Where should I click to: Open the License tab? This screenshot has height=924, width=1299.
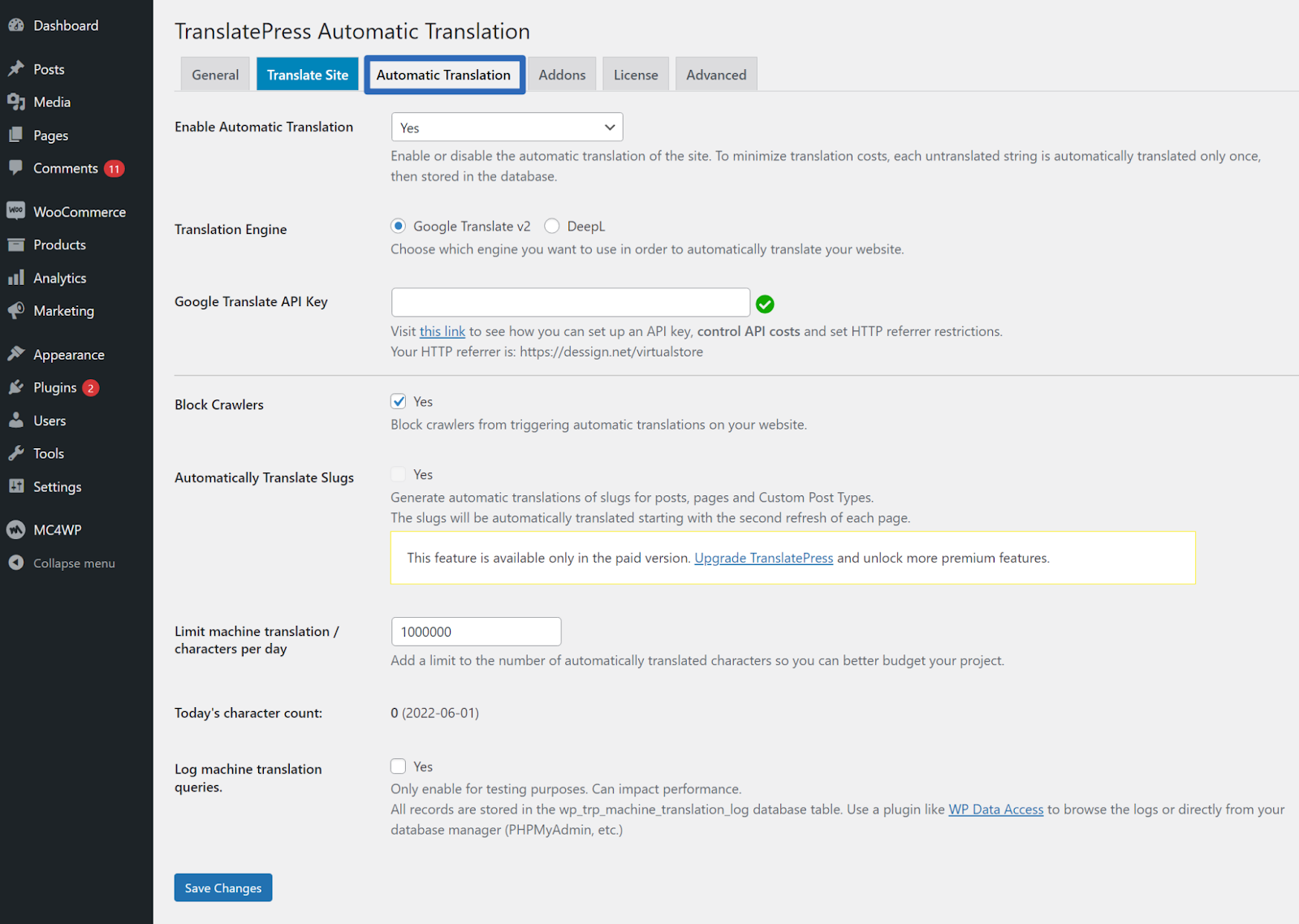[636, 75]
